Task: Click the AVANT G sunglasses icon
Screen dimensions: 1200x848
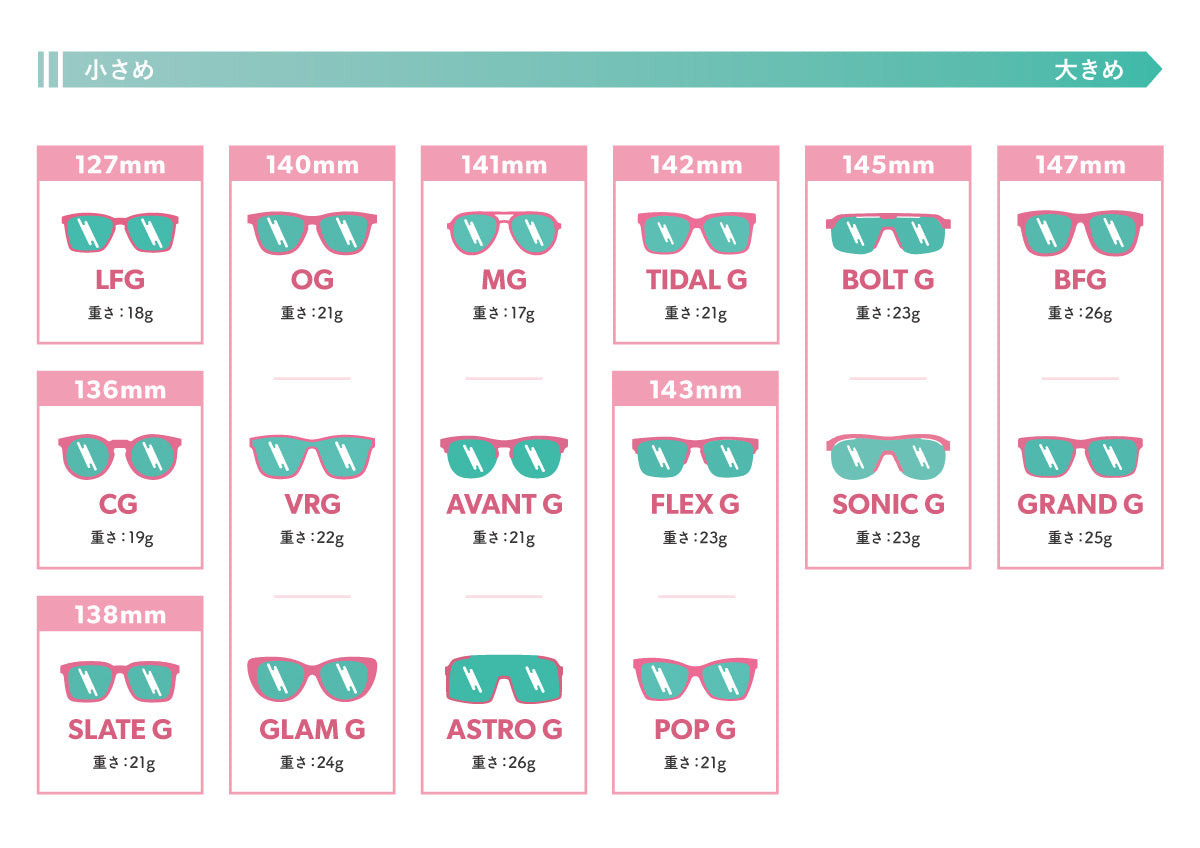Action: [504, 457]
